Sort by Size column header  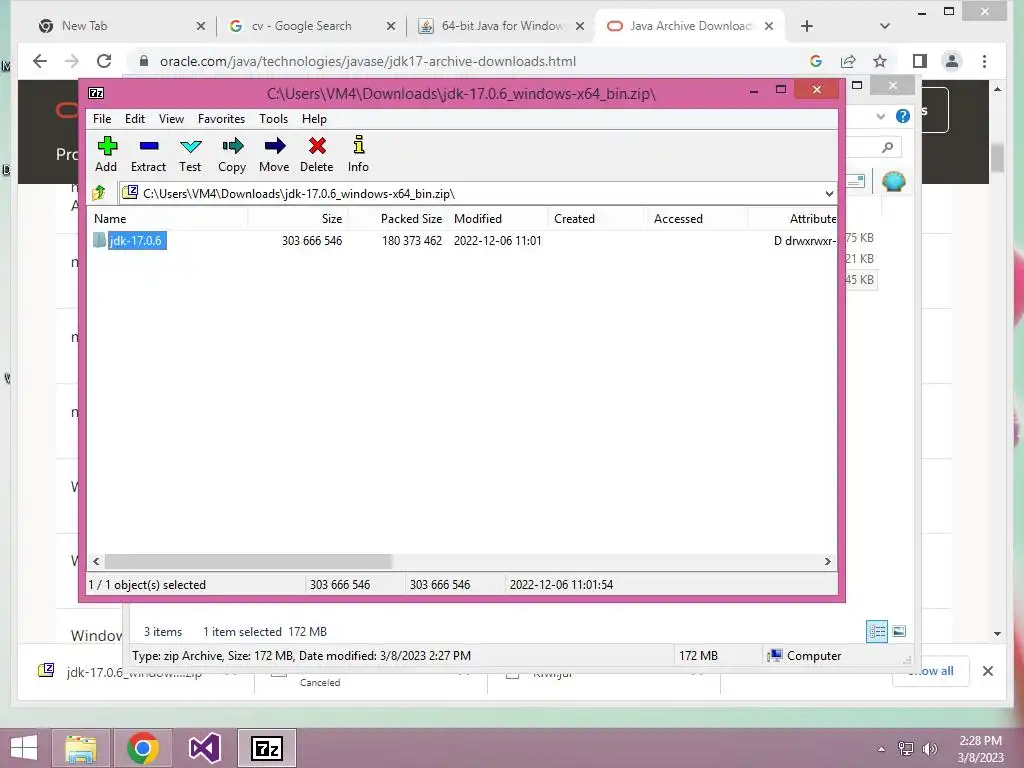click(297, 219)
